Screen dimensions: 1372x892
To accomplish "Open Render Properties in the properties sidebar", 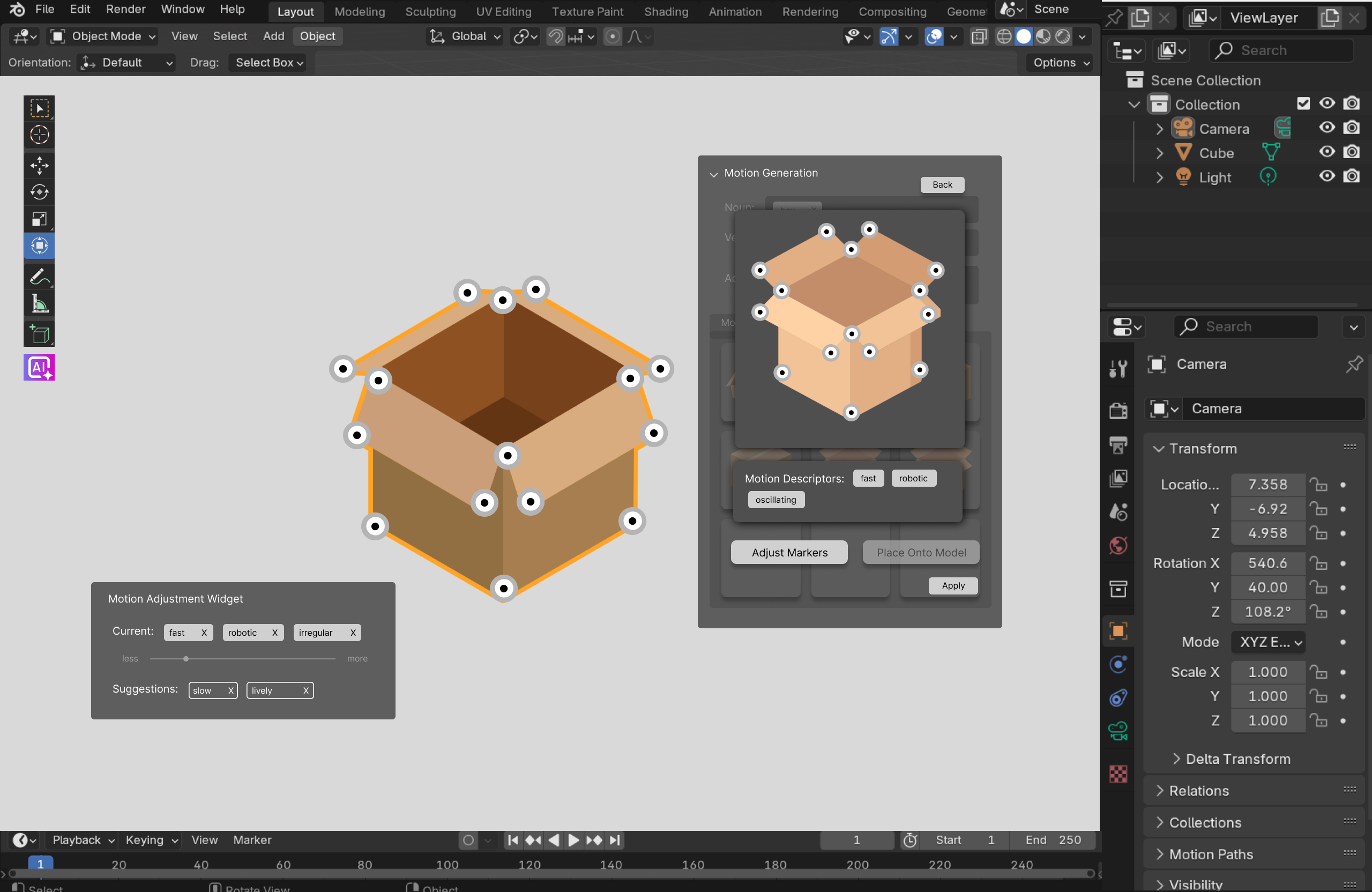I will click(1118, 411).
